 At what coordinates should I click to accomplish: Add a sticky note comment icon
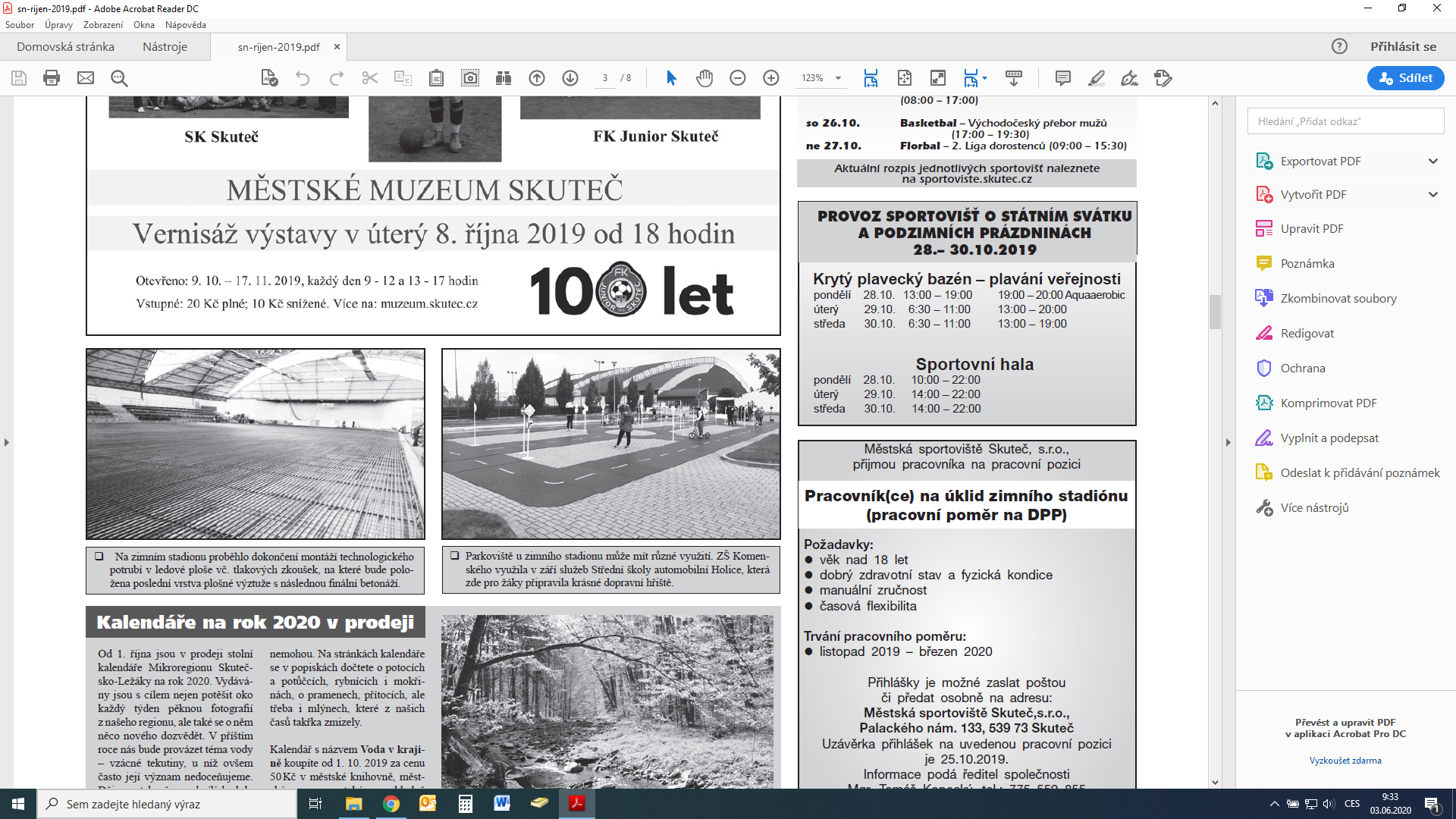[x=1063, y=78]
